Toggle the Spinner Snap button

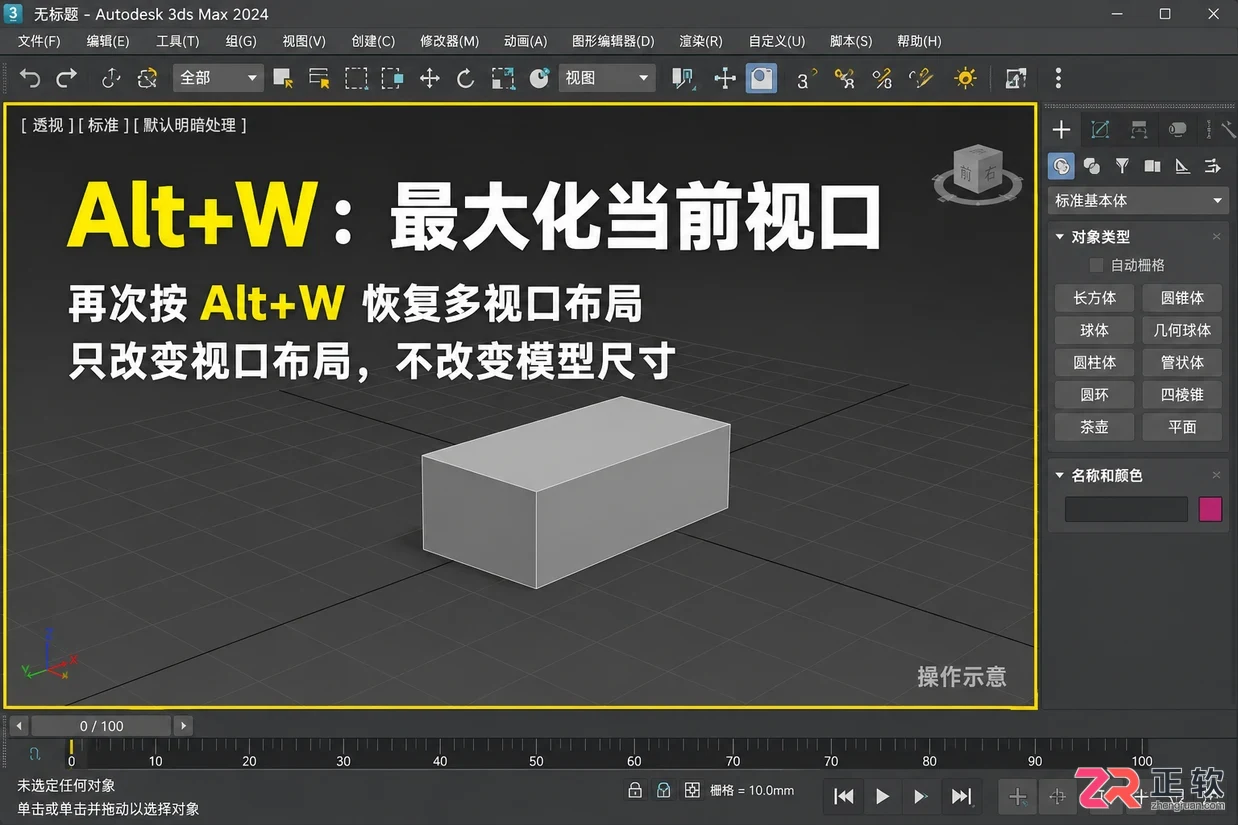coord(920,78)
